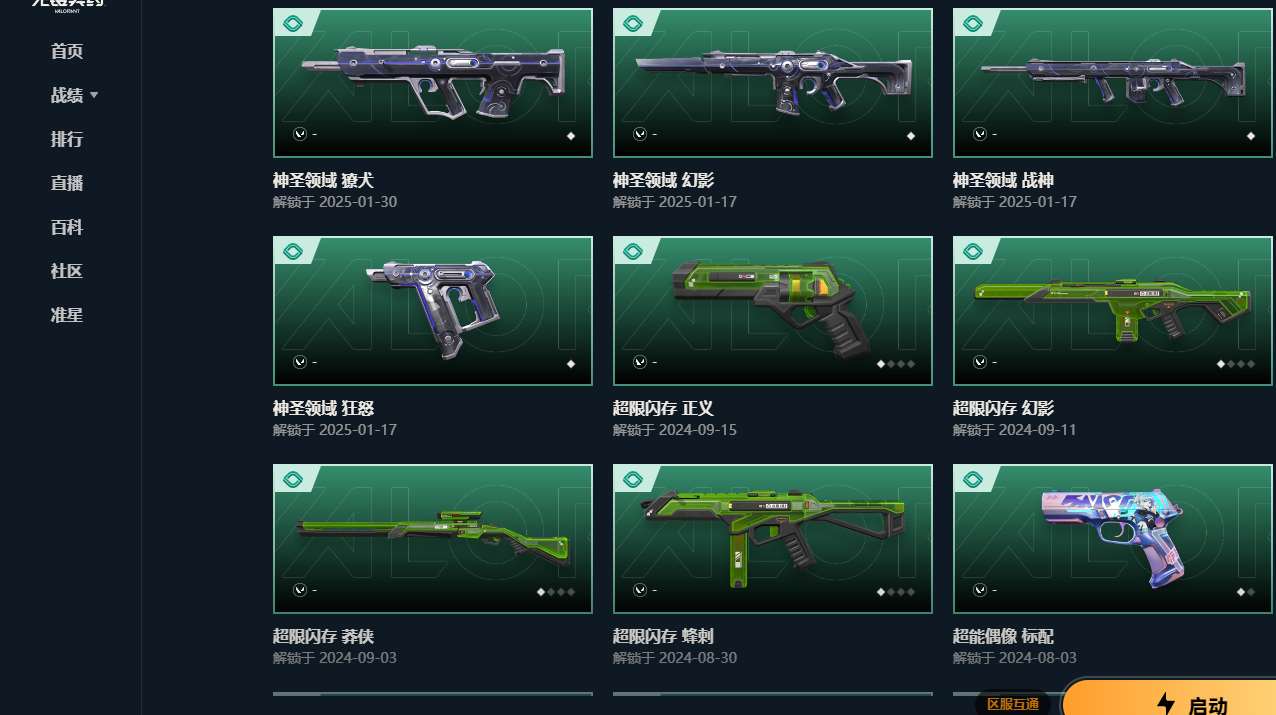Open the 首页 menu item

coord(67,51)
